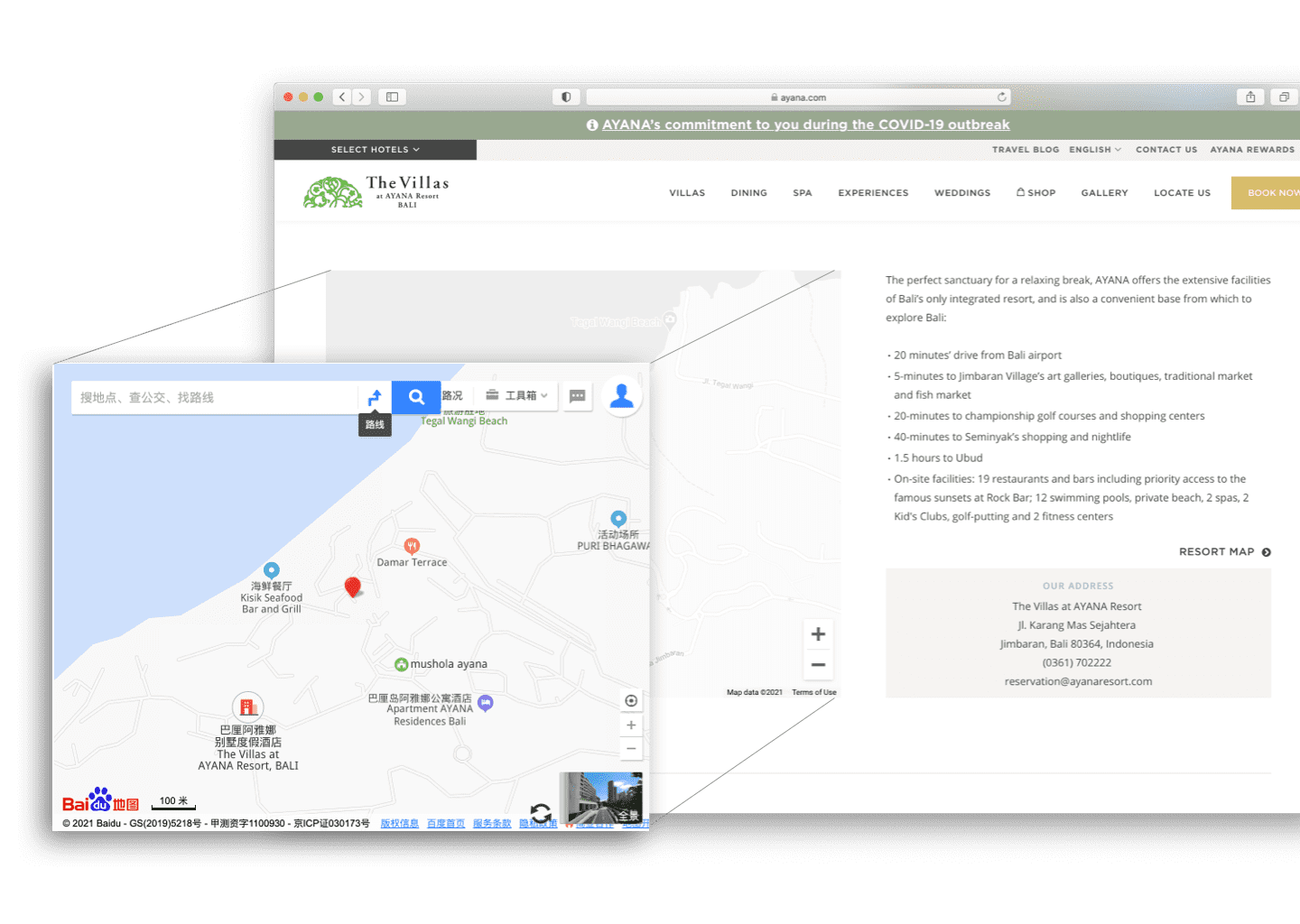The width and height of the screenshot is (1300, 924).
Task: Open the feedback message icon on Baidu map
Action: [x=578, y=396]
